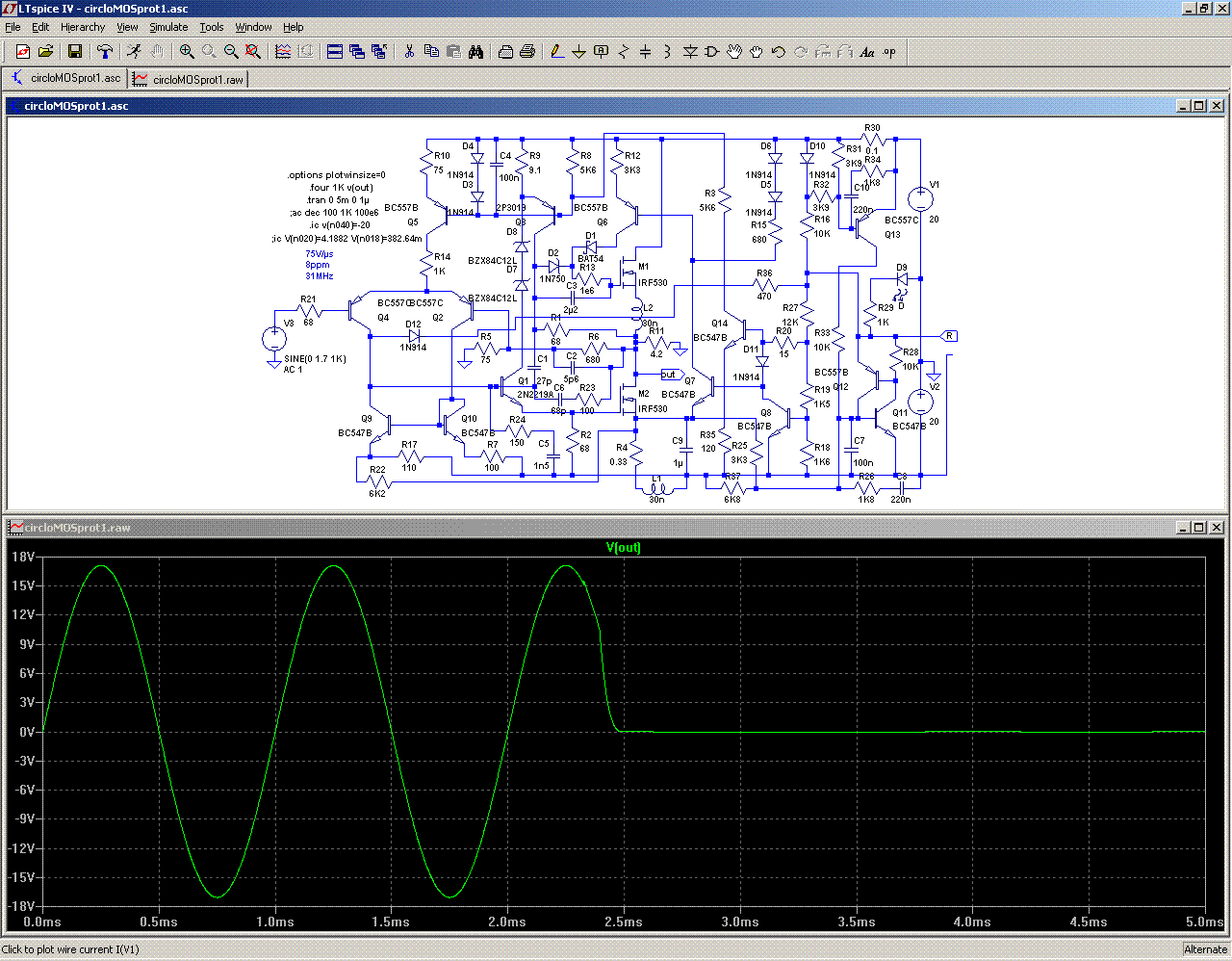This screenshot has height=961, width=1232.
Task: Select the Aa text tool
Action: click(867, 52)
